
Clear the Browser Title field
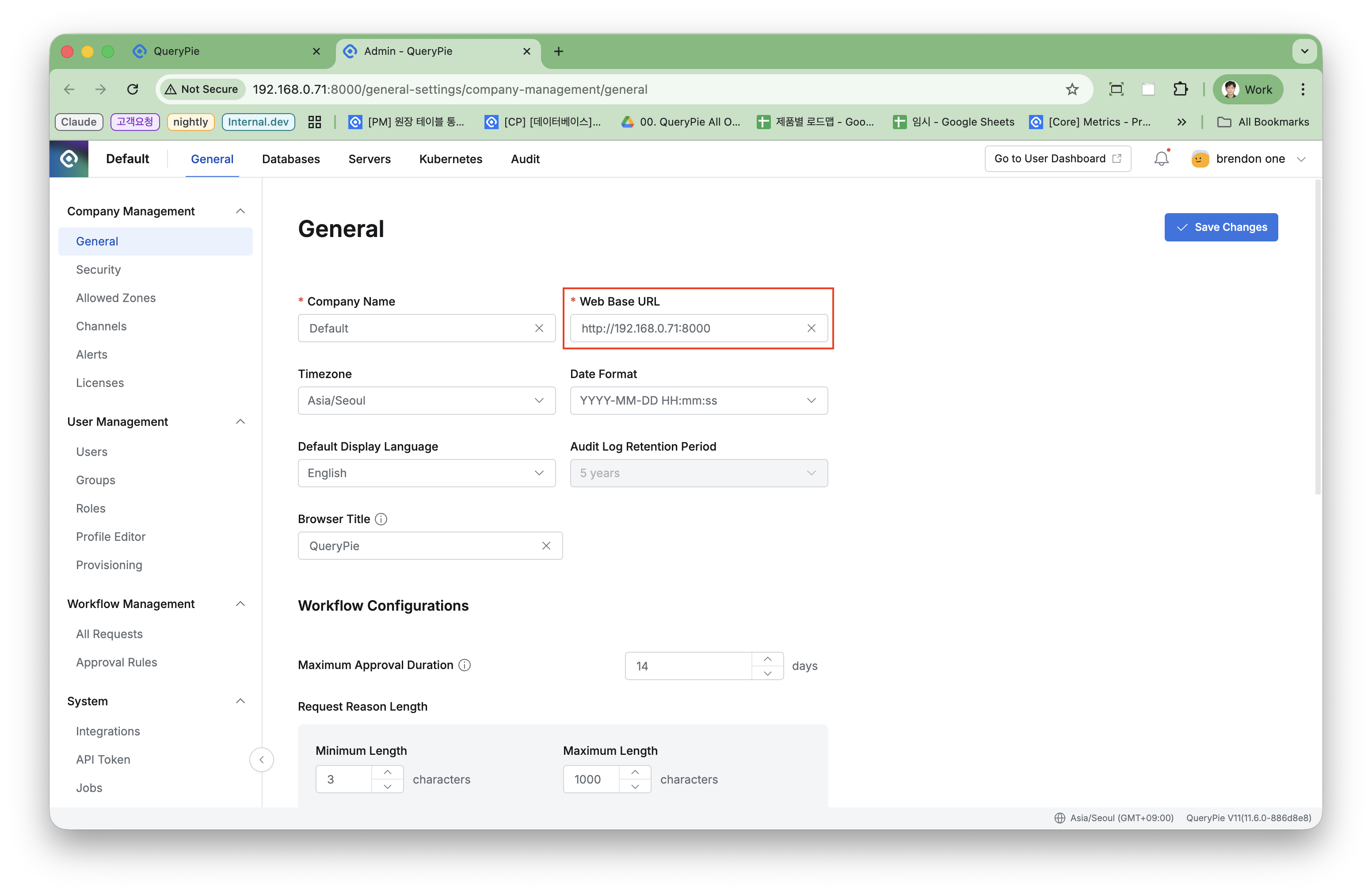coord(546,546)
